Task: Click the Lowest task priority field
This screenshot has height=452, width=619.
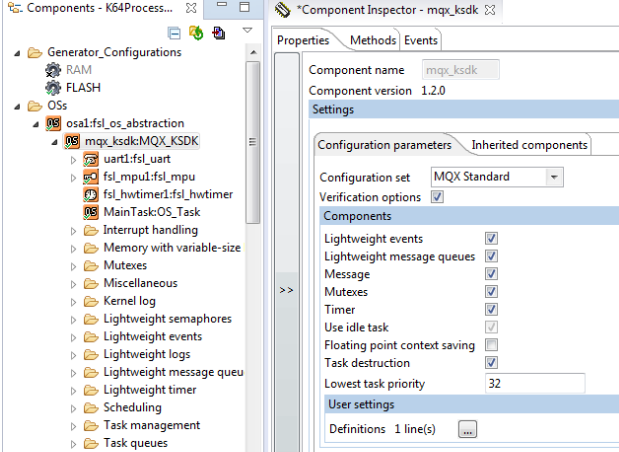Action: coord(534,383)
